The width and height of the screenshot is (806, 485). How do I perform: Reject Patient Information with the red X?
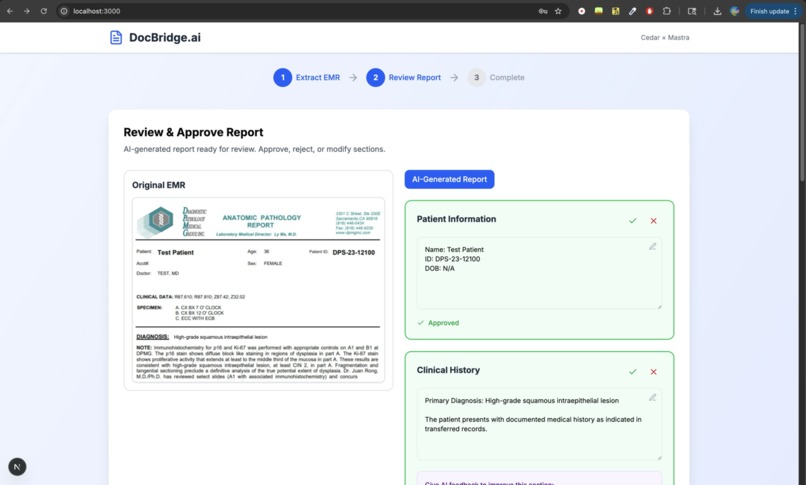point(653,220)
